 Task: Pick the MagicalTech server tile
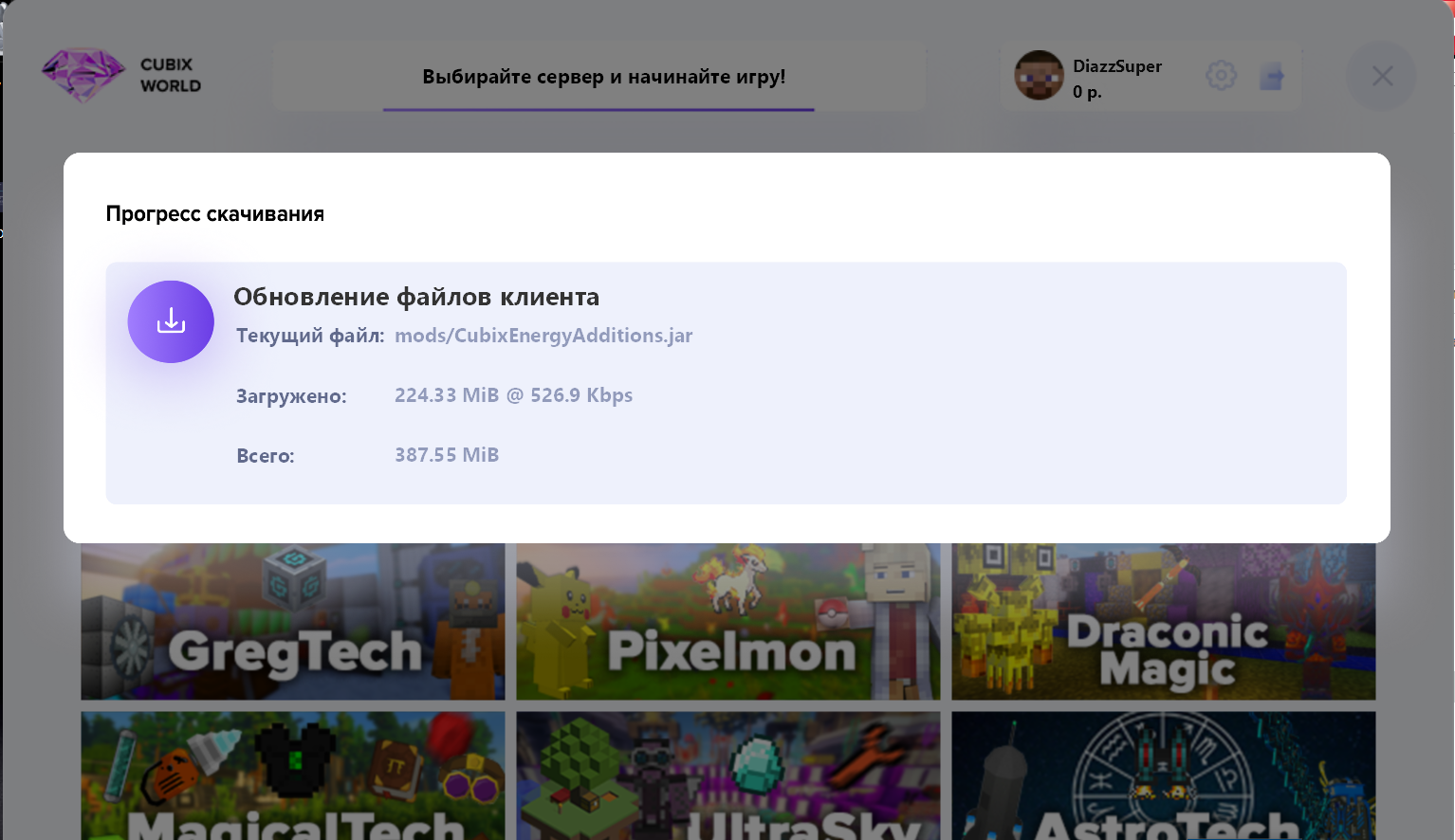(293, 776)
